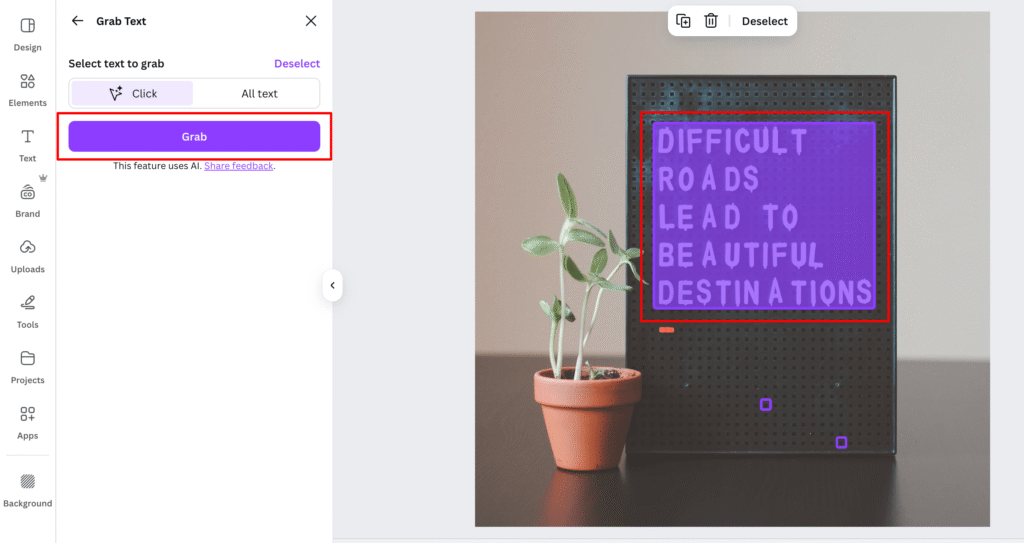Switch to Click selection mode
The height and width of the screenshot is (543, 1024).
point(132,93)
